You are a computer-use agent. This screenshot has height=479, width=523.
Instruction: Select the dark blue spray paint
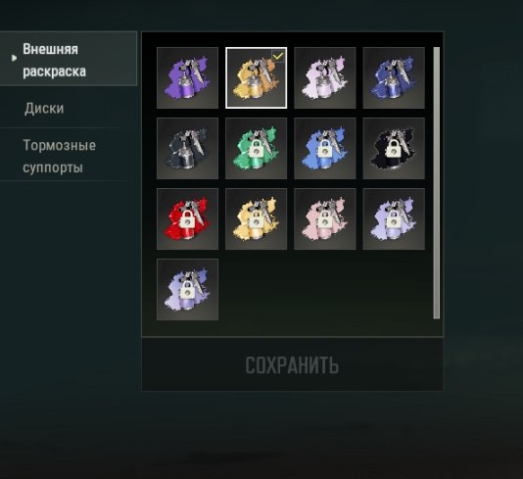[394, 78]
